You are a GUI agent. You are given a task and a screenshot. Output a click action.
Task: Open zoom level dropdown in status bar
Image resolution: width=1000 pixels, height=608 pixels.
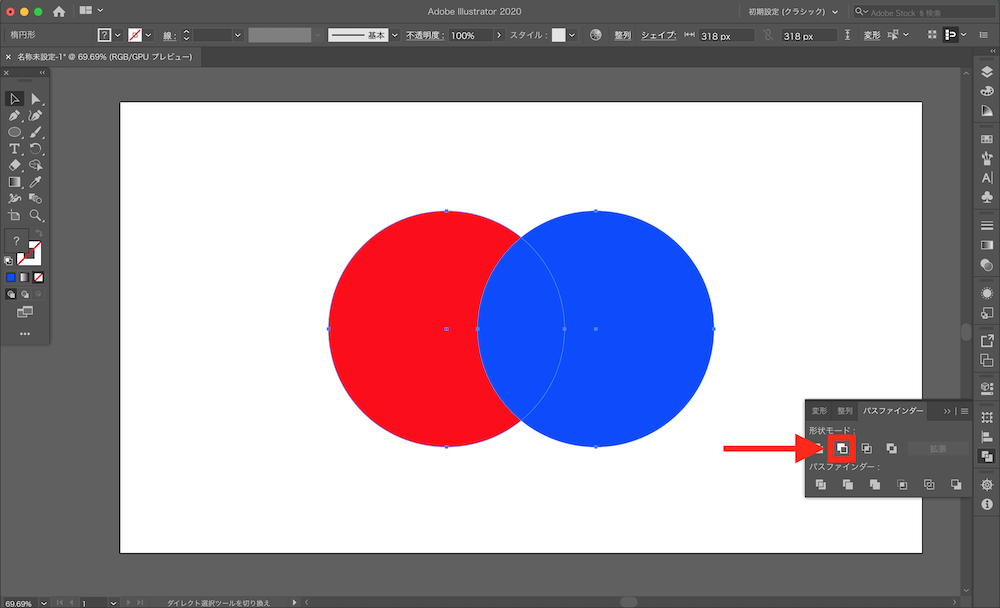coord(43,603)
